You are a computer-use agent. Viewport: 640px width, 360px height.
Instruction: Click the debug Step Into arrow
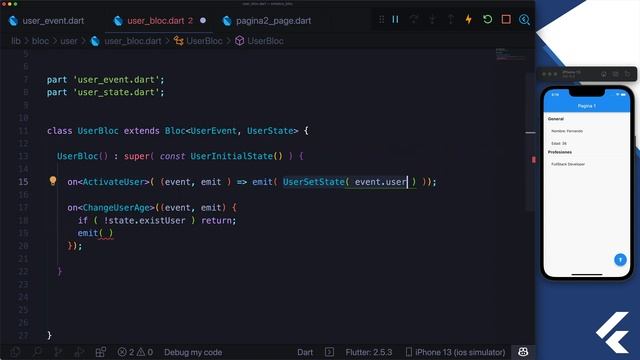point(432,20)
